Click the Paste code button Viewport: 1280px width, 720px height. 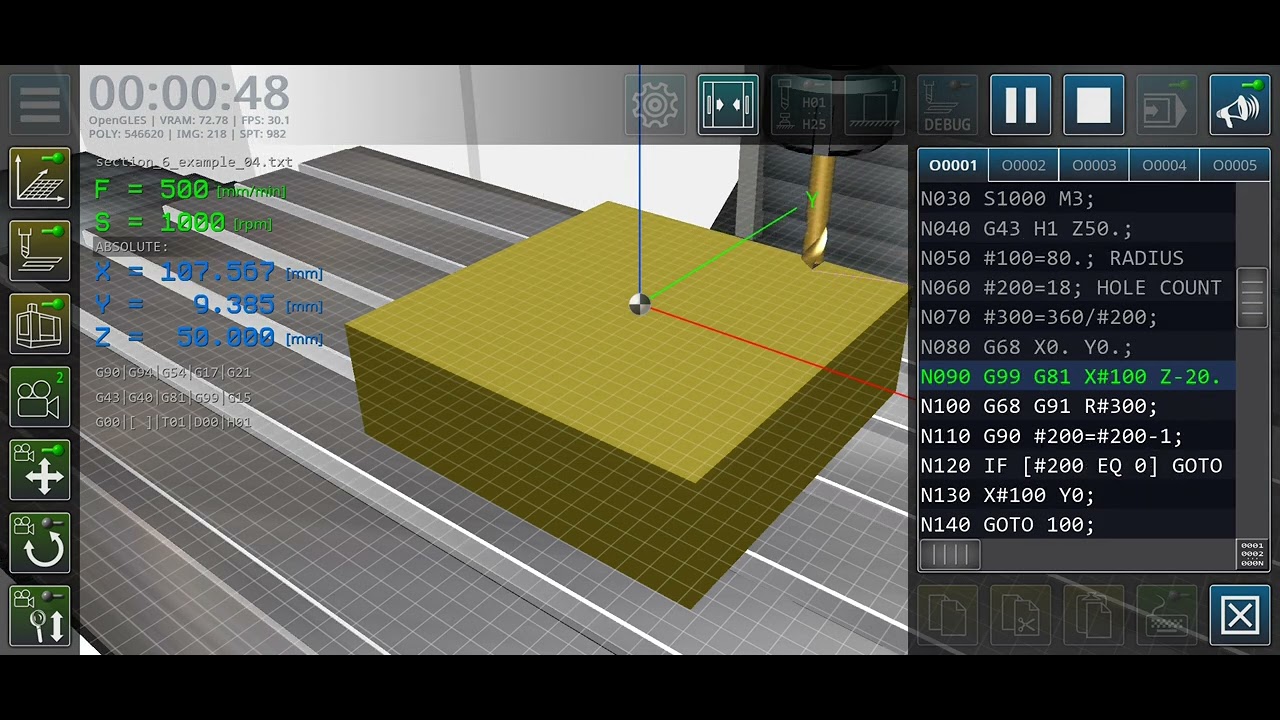tap(1093, 616)
